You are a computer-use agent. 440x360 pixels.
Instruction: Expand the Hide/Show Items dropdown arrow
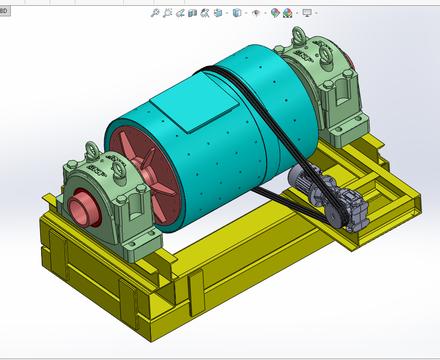point(265,13)
